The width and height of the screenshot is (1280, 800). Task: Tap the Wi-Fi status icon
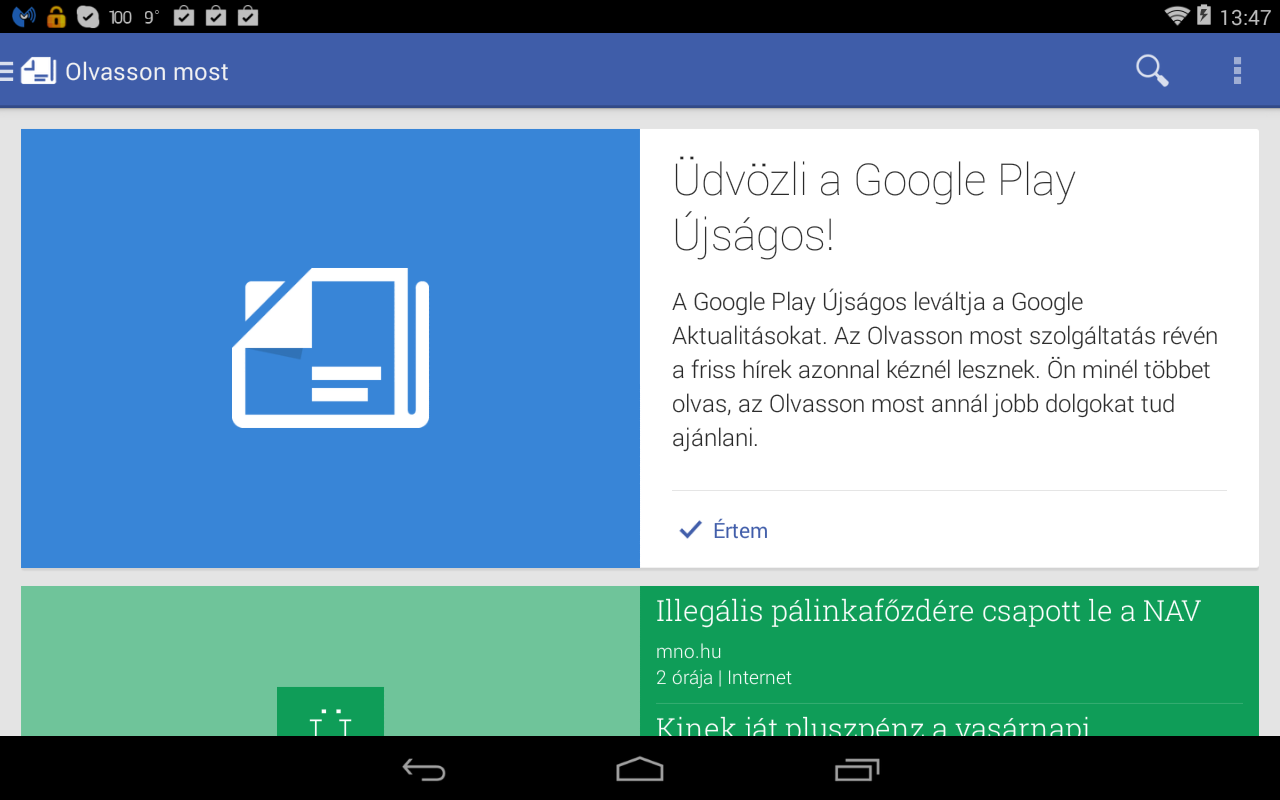[x=1177, y=16]
